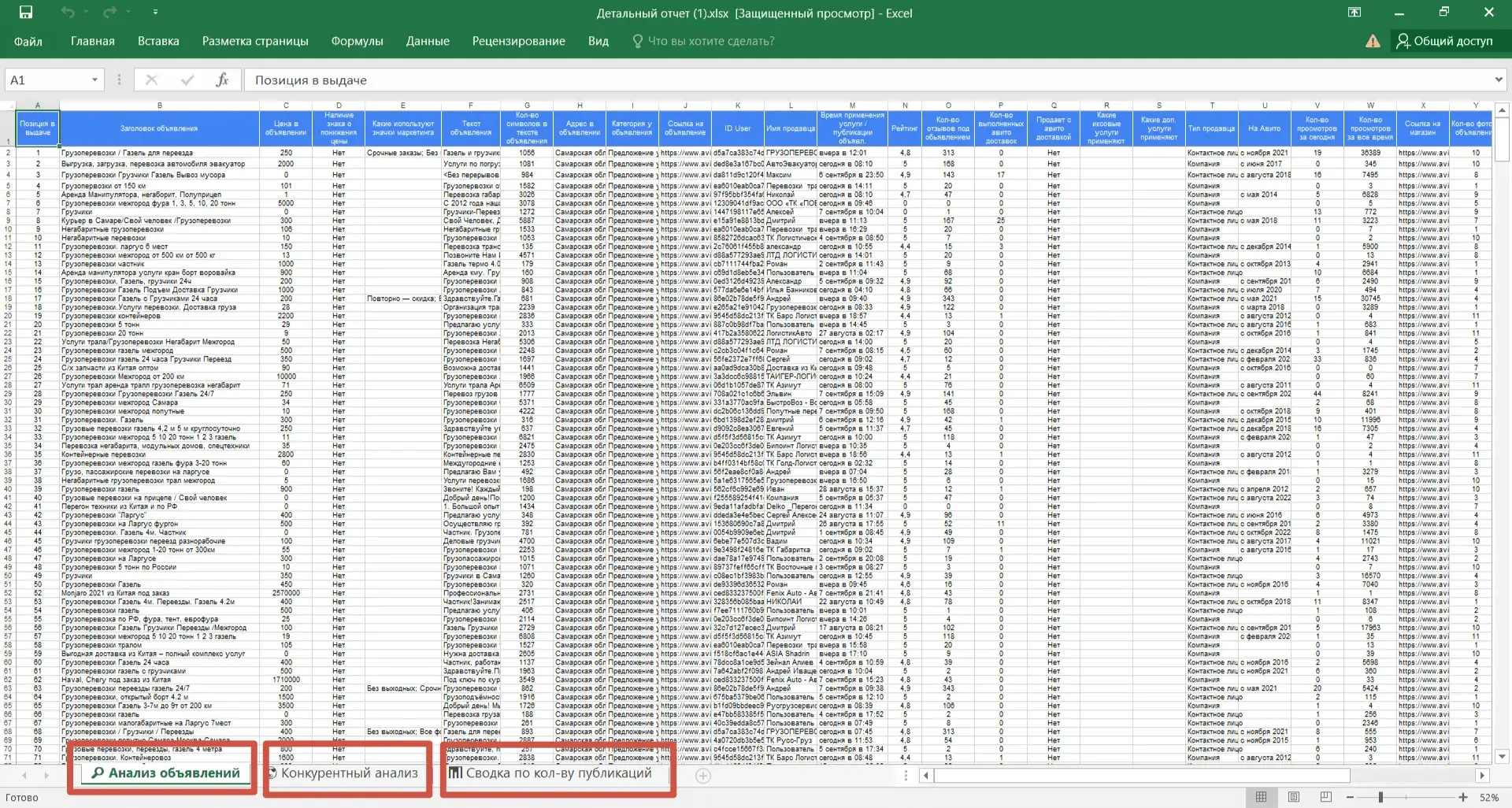Switch to Normal view in status bar
The width and height of the screenshot is (1512, 808).
point(1261,797)
